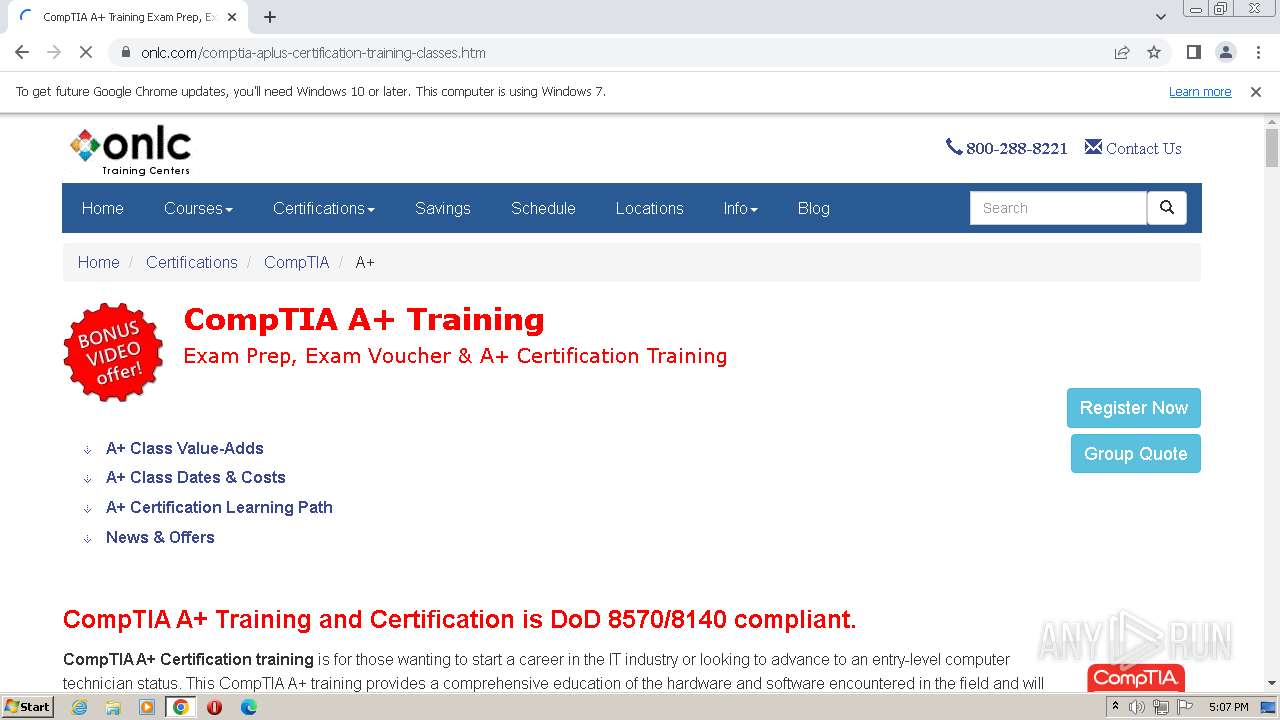Open the network tray icon
This screenshot has height=720, width=1280.
point(1160,707)
